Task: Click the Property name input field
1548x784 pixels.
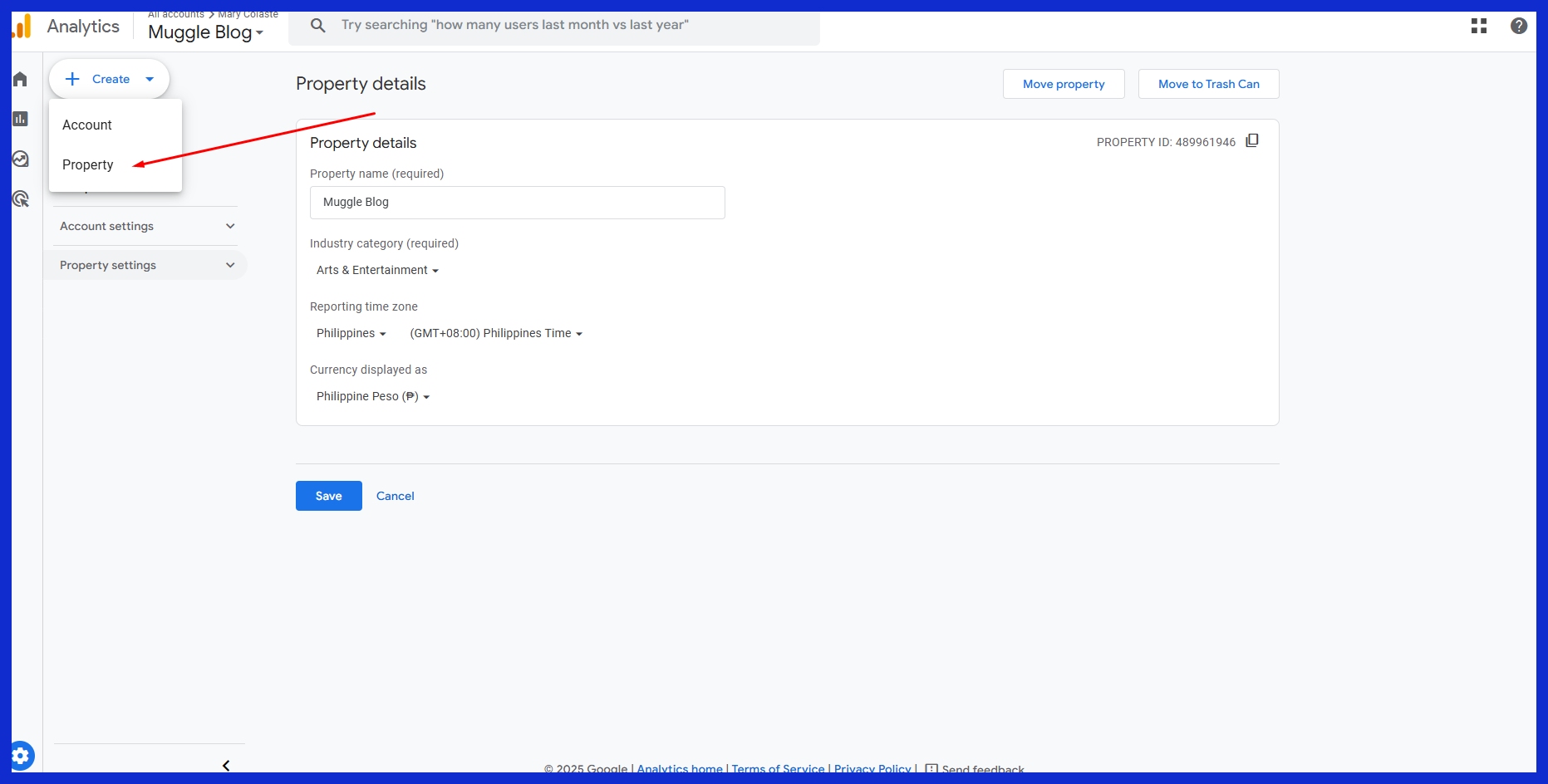Action: 518,203
